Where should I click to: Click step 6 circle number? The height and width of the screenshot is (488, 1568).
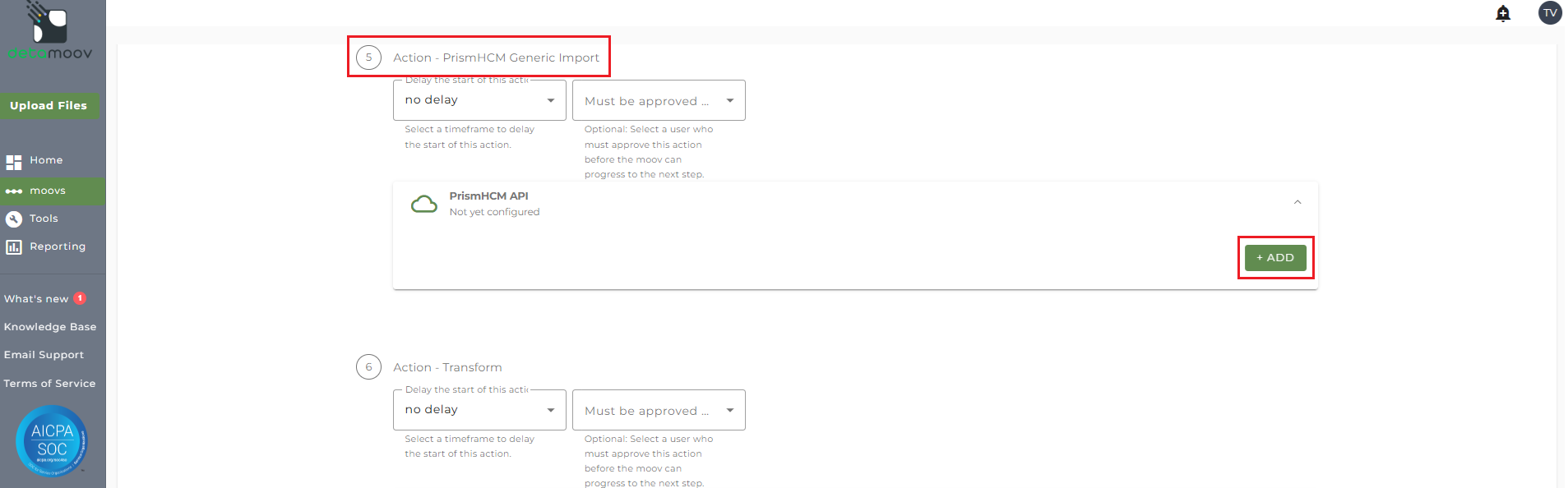click(368, 367)
